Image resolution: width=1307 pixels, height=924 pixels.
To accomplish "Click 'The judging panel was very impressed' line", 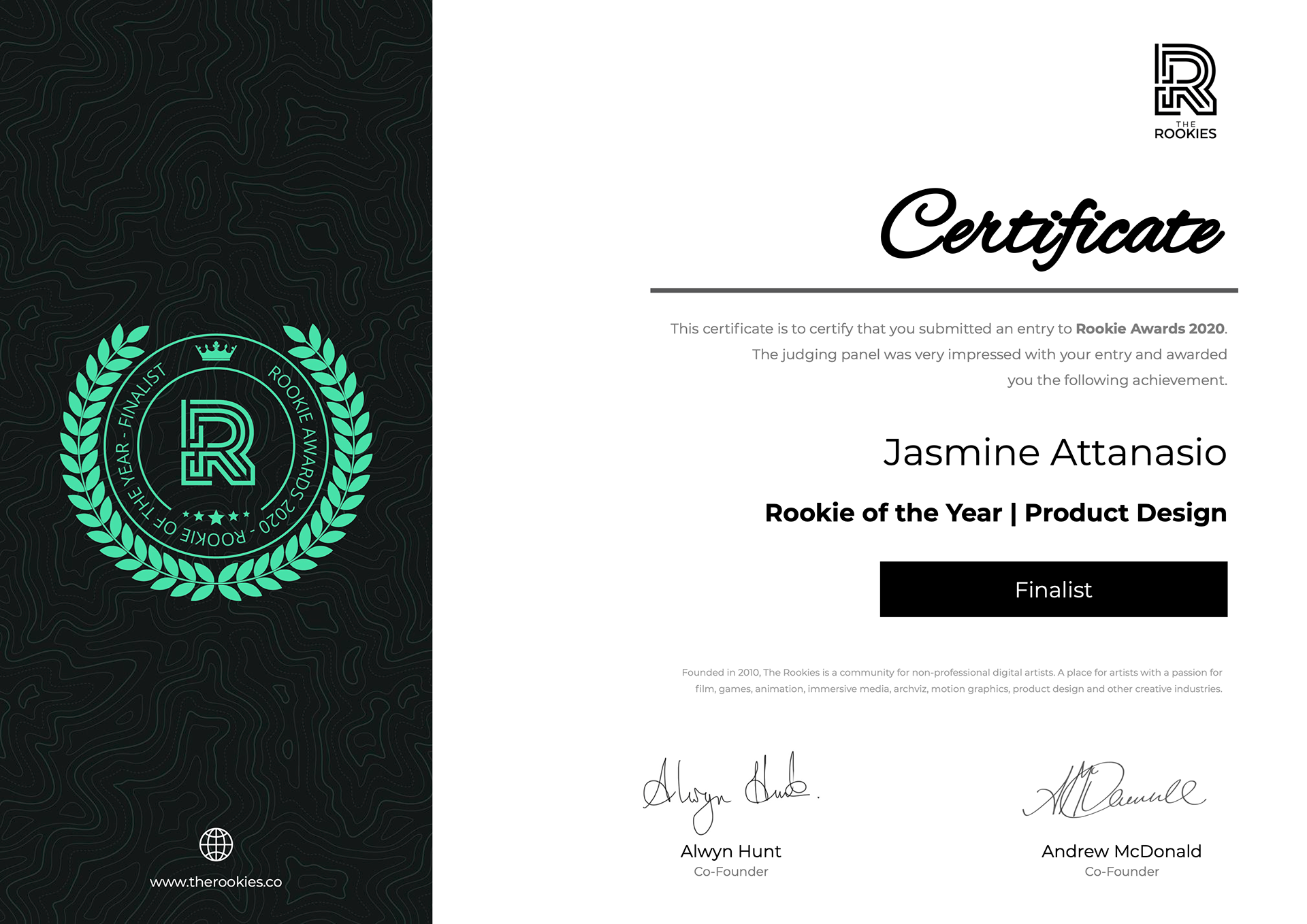I will [989, 354].
